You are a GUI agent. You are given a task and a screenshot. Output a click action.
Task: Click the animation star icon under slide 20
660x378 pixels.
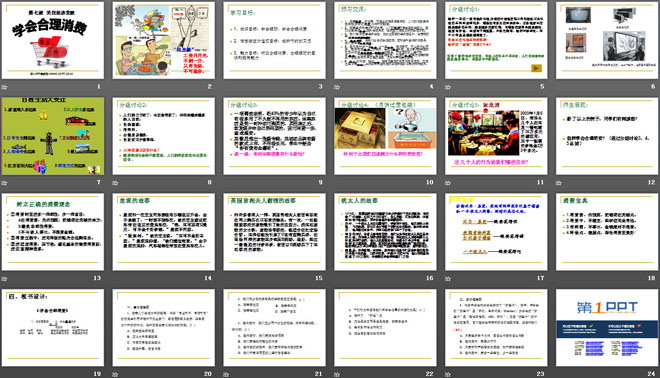pyautogui.click(x=115, y=374)
